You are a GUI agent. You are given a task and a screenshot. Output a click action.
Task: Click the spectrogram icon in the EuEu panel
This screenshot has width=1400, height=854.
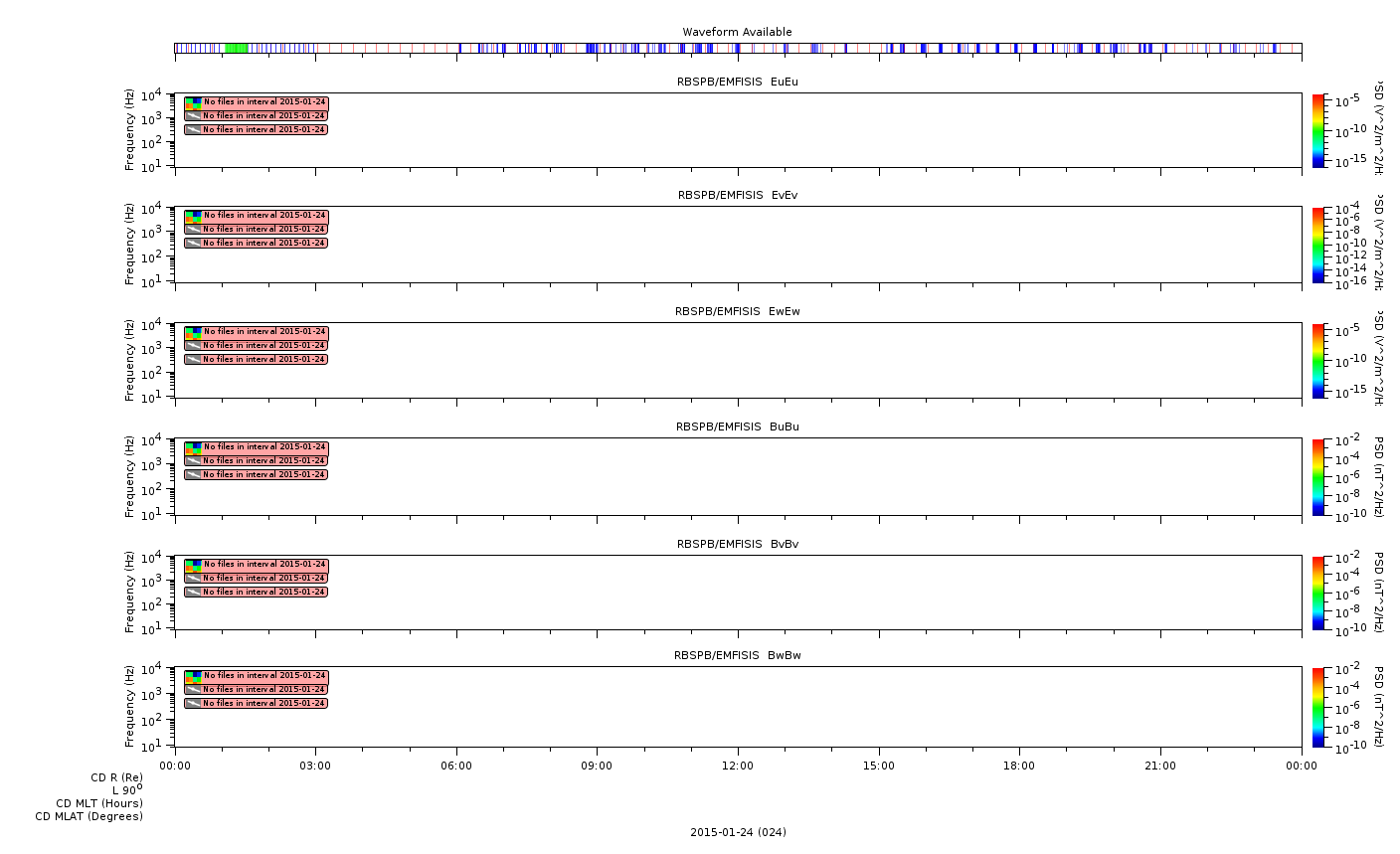(x=193, y=102)
